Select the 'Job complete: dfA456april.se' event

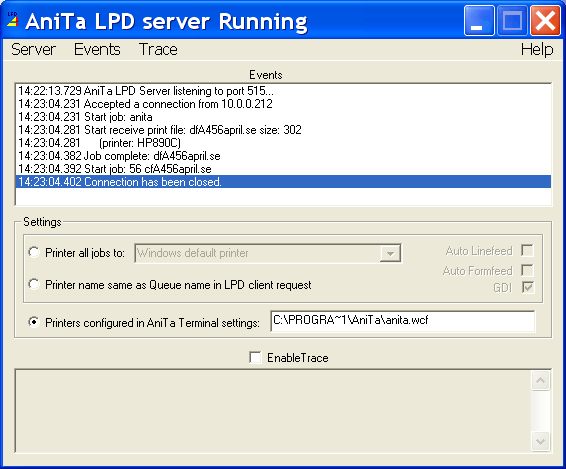coord(283,156)
